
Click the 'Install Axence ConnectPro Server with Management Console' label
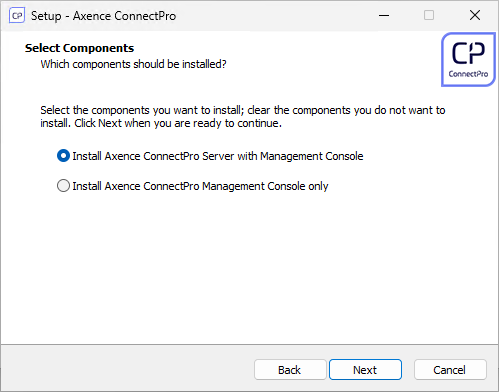click(218, 156)
